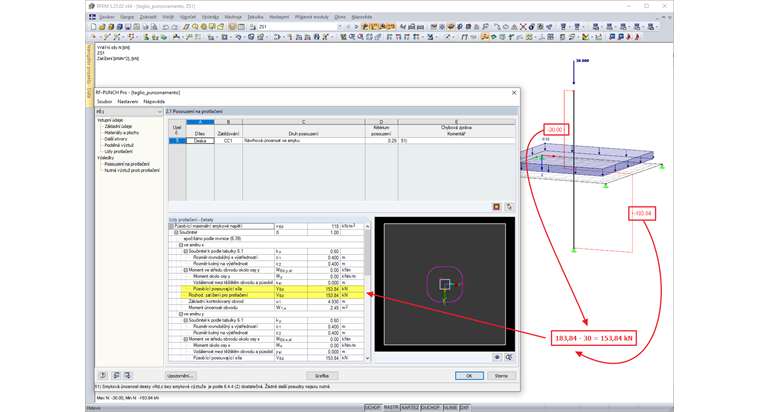760x412 pixels.
Task: Click the OK button
Action: coord(469,376)
